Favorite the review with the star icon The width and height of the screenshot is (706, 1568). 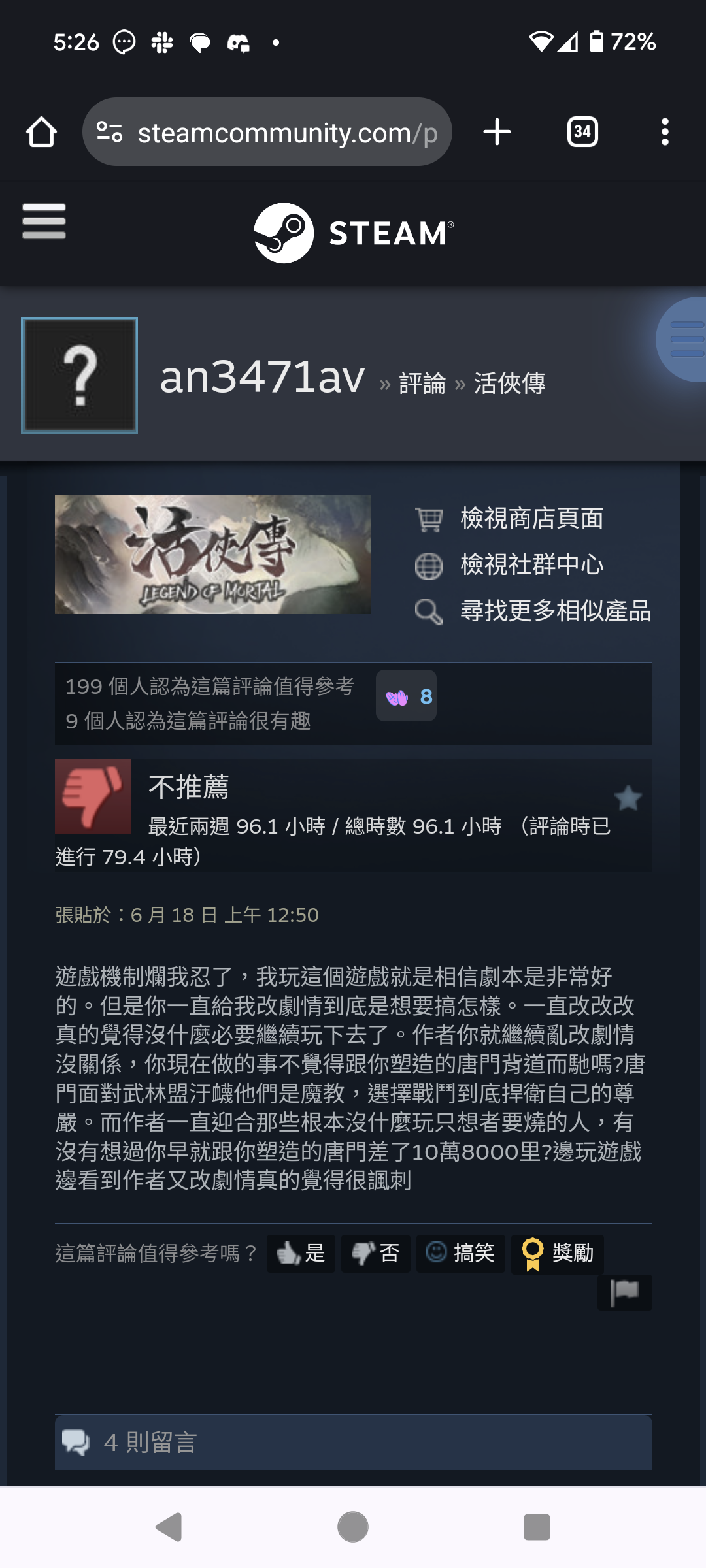(x=628, y=798)
